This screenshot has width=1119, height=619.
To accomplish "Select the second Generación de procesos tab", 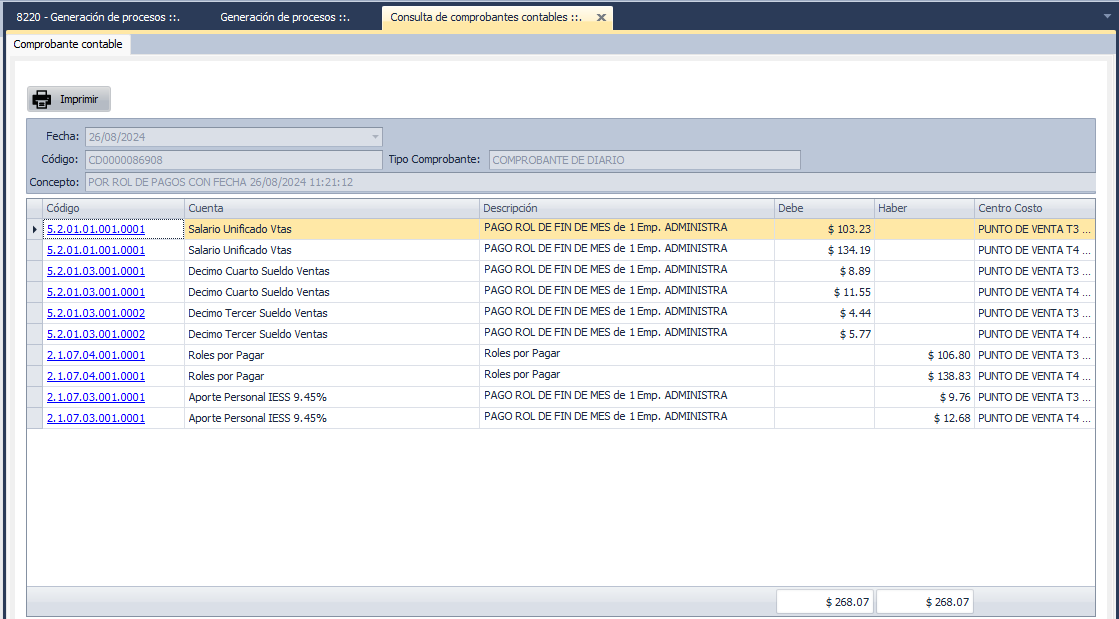I will (284, 18).
